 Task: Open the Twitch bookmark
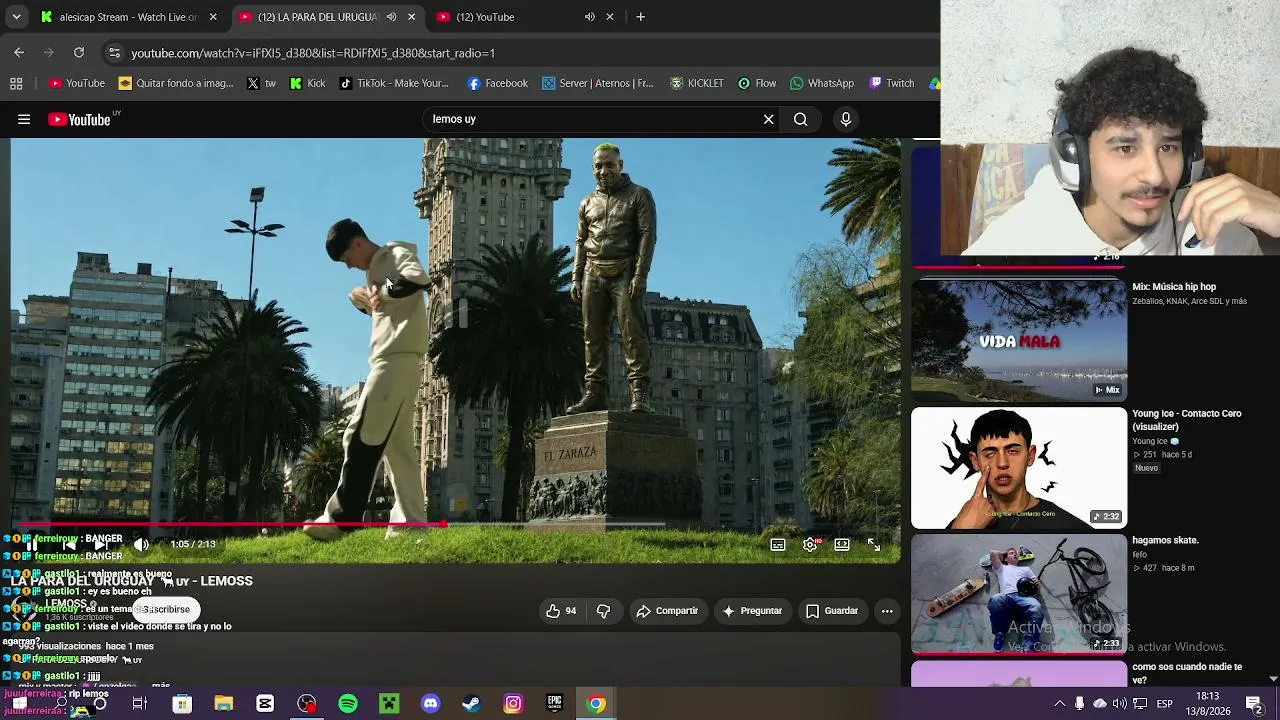tap(892, 84)
